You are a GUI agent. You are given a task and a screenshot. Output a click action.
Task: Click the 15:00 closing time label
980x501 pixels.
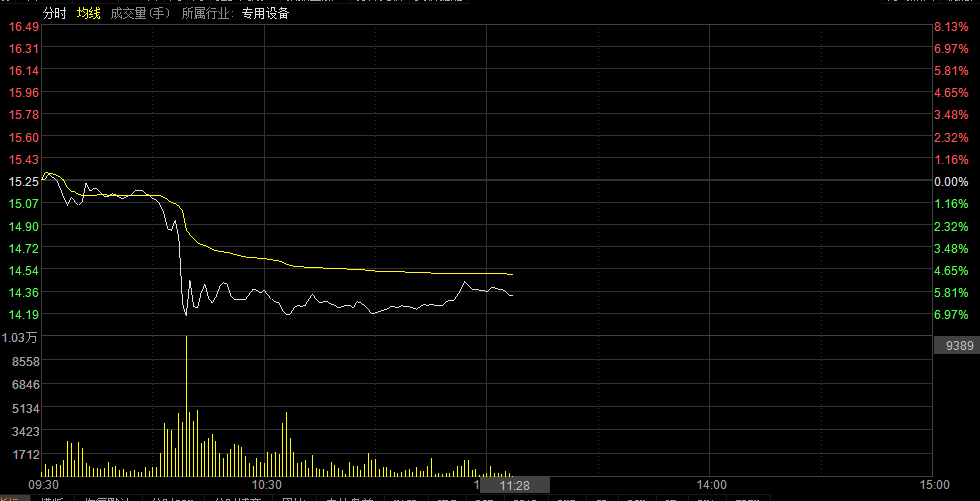point(933,484)
